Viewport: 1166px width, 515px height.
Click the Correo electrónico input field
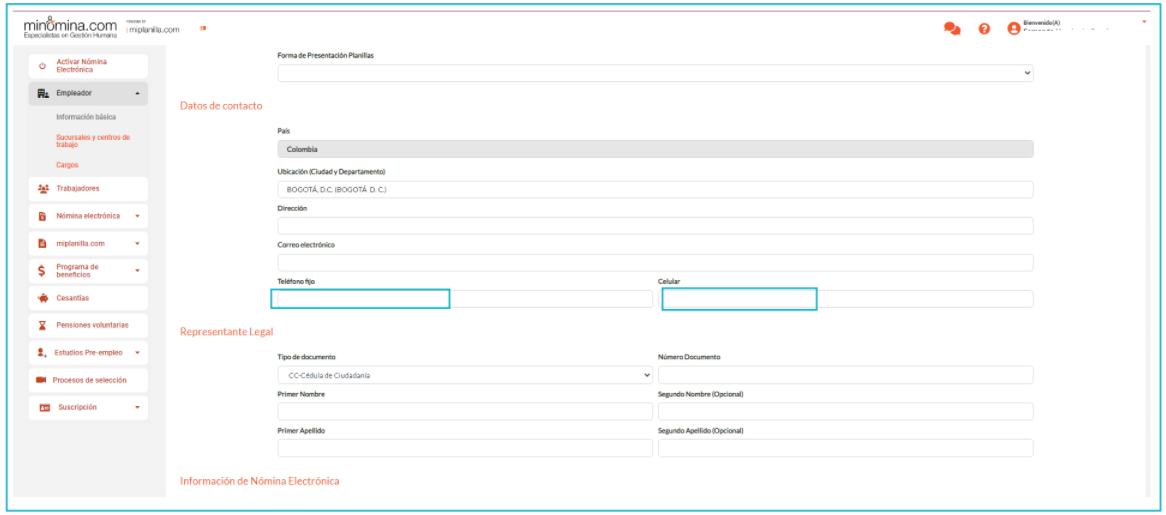654,263
